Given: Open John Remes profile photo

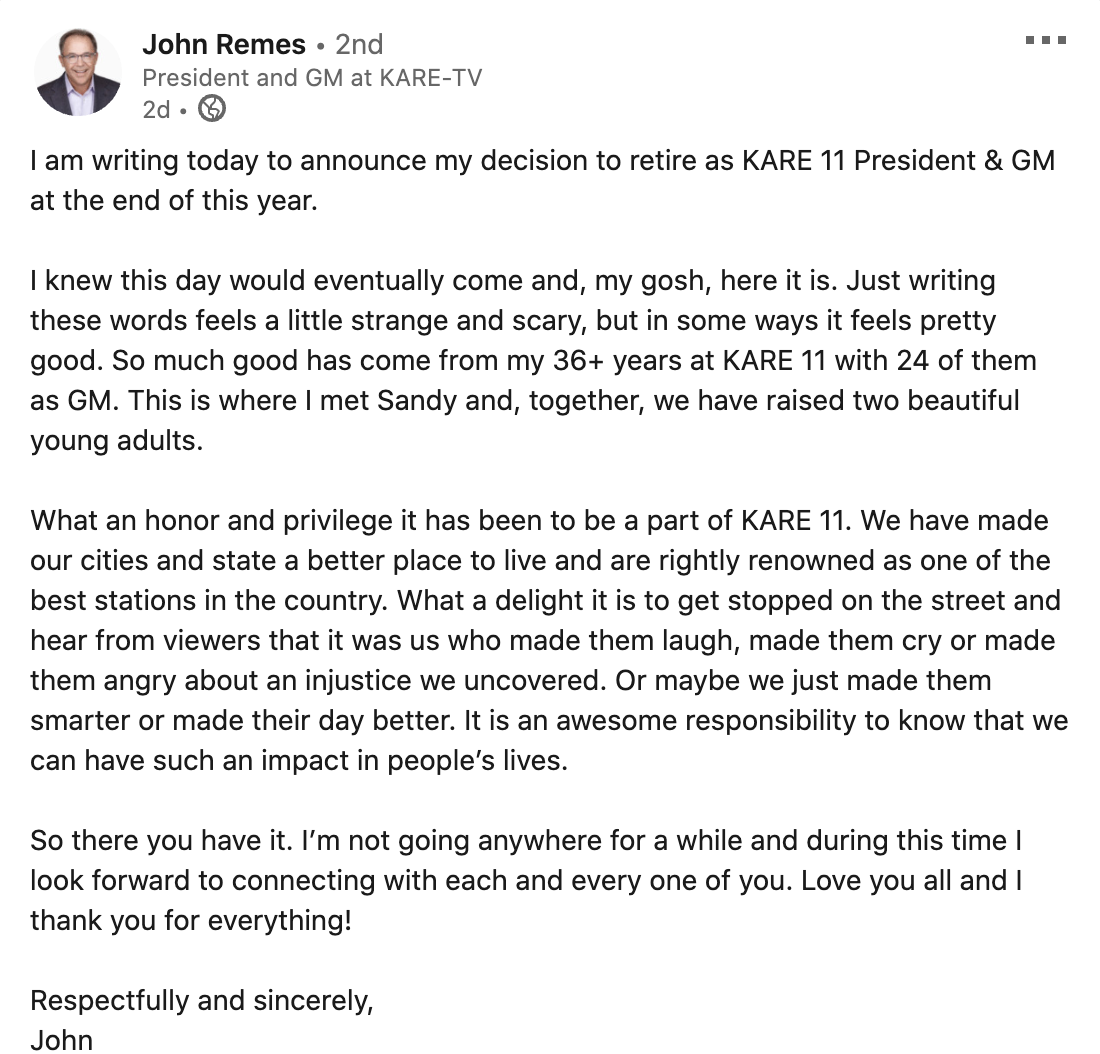Looking at the screenshot, I should (x=77, y=72).
